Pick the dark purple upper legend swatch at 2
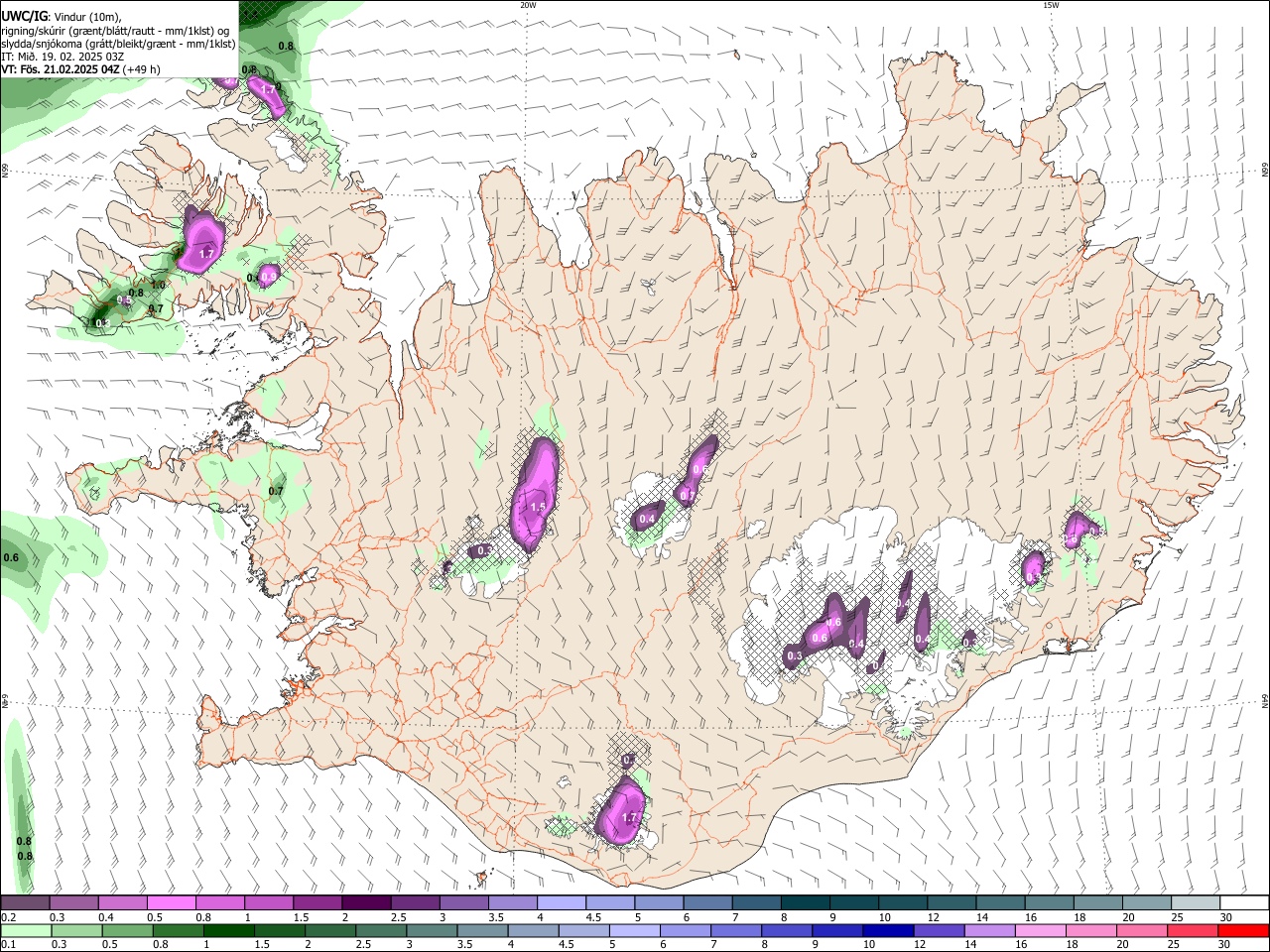Image resolution: width=1270 pixels, height=952 pixels. (x=366, y=903)
